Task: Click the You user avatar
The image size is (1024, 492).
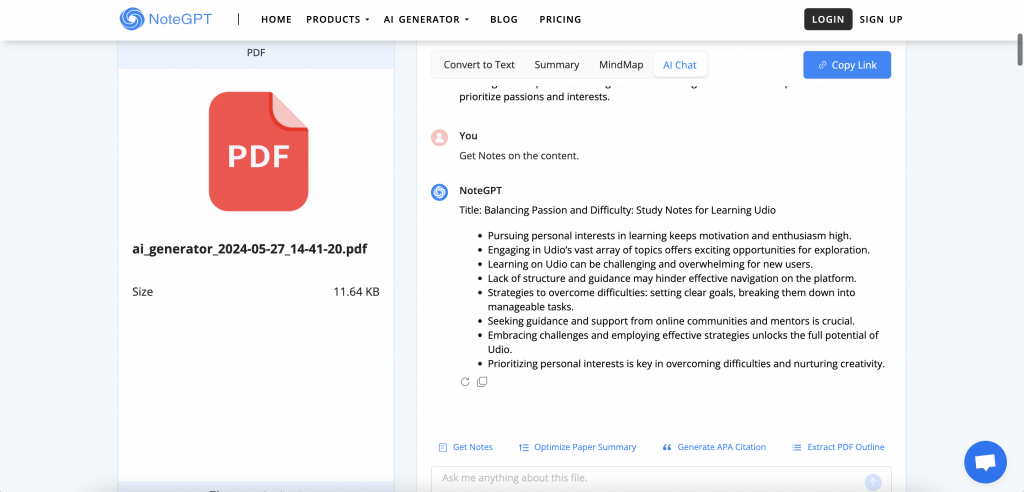Action: pyautogui.click(x=440, y=137)
